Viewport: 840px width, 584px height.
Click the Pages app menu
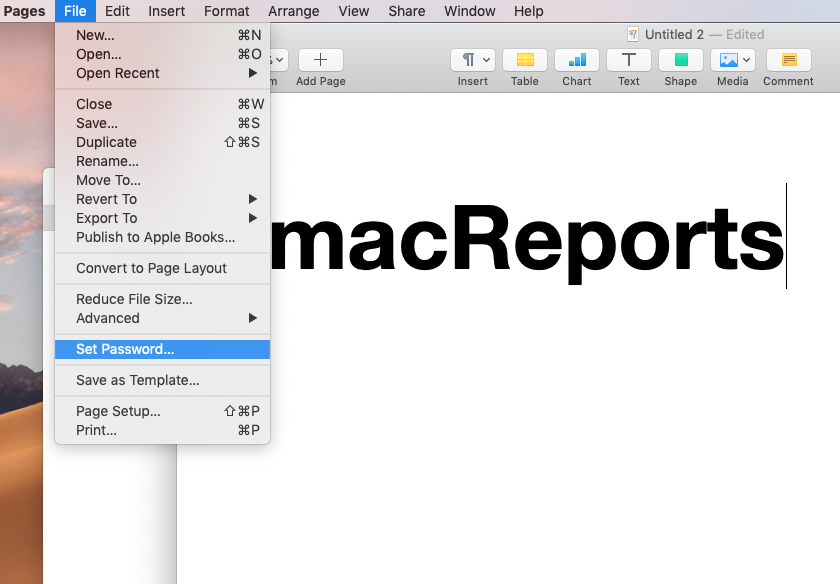tap(25, 11)
